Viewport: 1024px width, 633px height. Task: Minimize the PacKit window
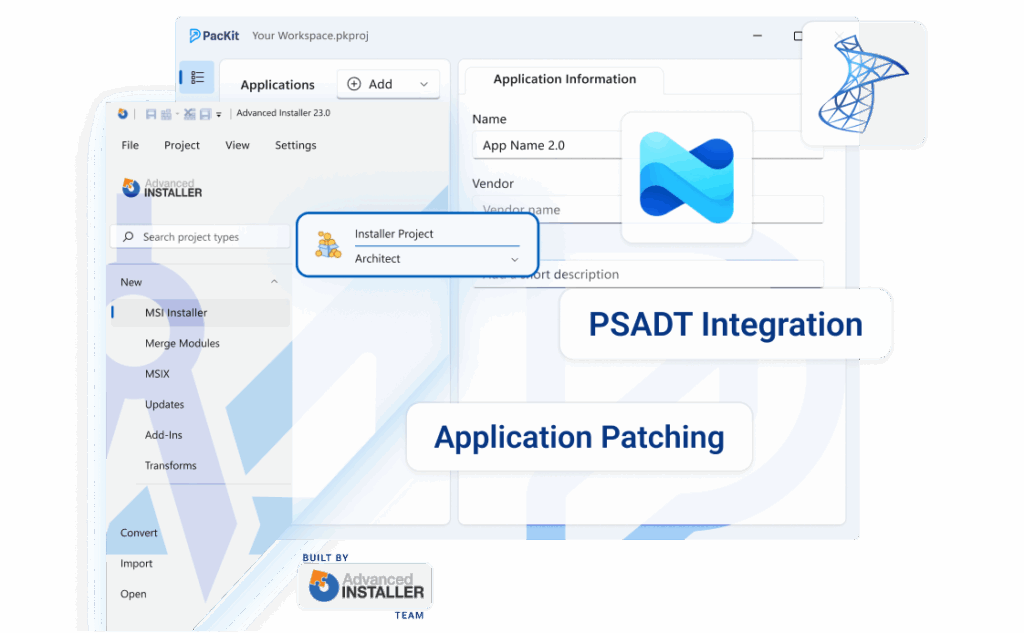tap(757, 35)
